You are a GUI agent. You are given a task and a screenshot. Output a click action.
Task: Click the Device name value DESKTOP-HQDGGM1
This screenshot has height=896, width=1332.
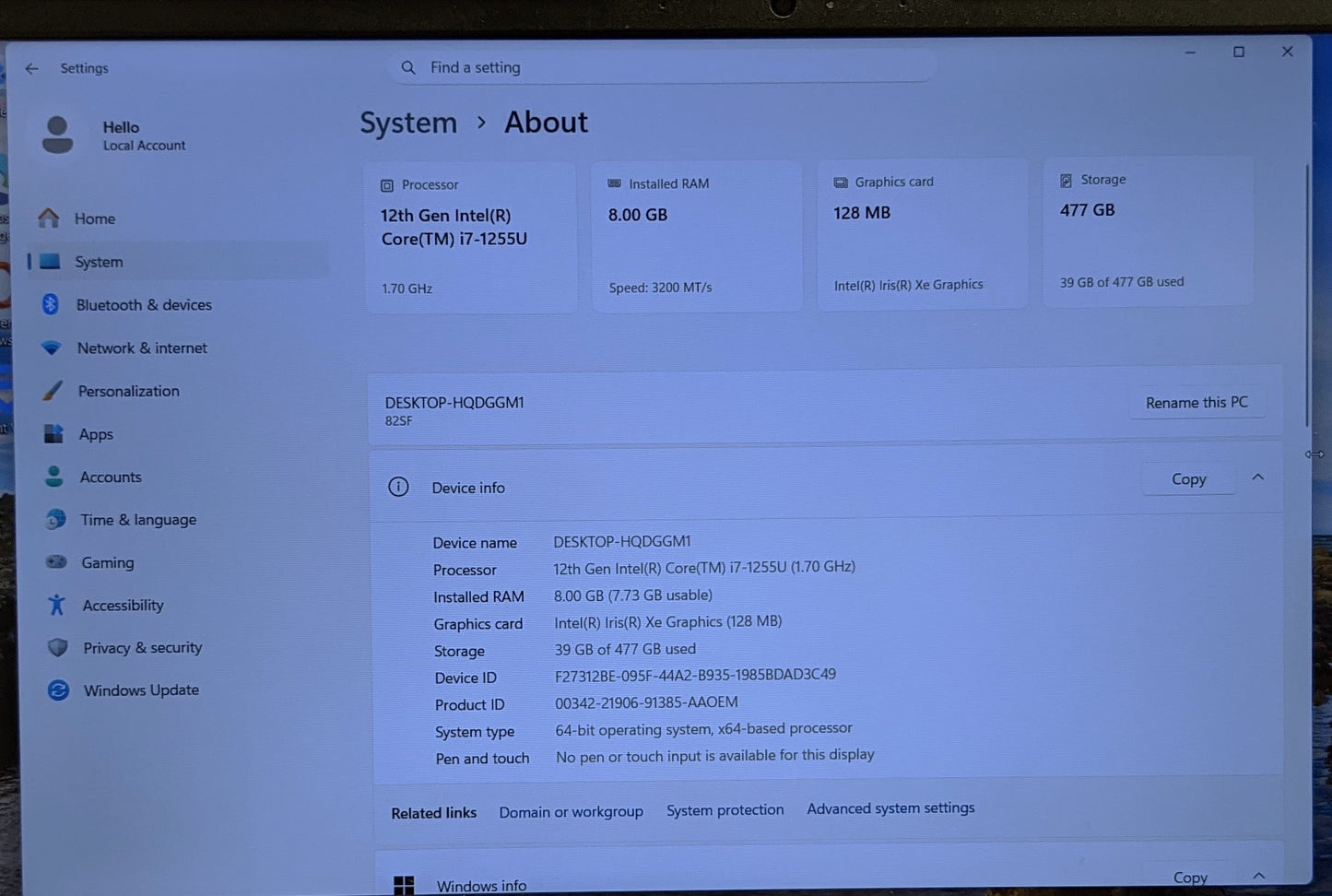[x=621, y=541]
